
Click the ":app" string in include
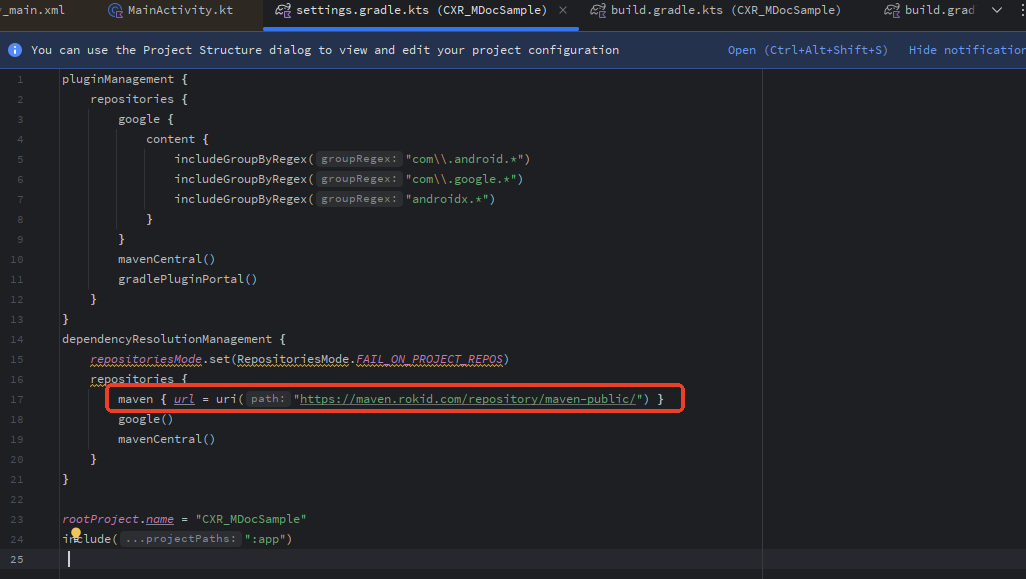264,539
